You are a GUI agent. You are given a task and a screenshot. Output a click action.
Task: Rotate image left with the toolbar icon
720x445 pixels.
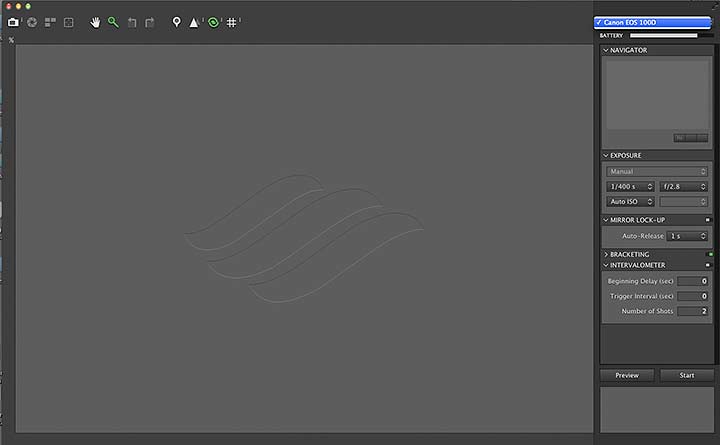[132, 23]
